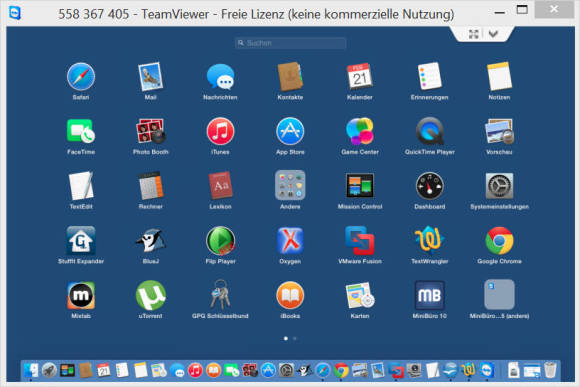Open the Vorschau app in Launchpad
Image resolution: width=580 pixels, height=387 pixels.
(x=499, y=131)
